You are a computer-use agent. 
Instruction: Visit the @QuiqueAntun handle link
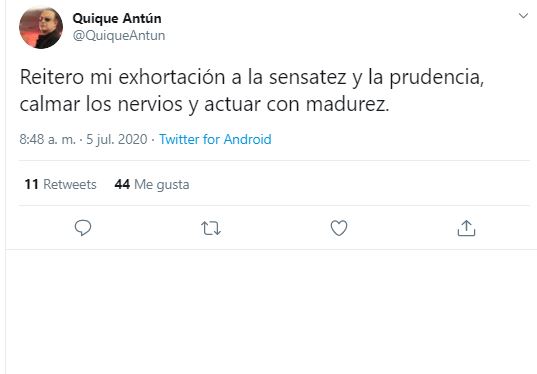(x=118, y=36)
